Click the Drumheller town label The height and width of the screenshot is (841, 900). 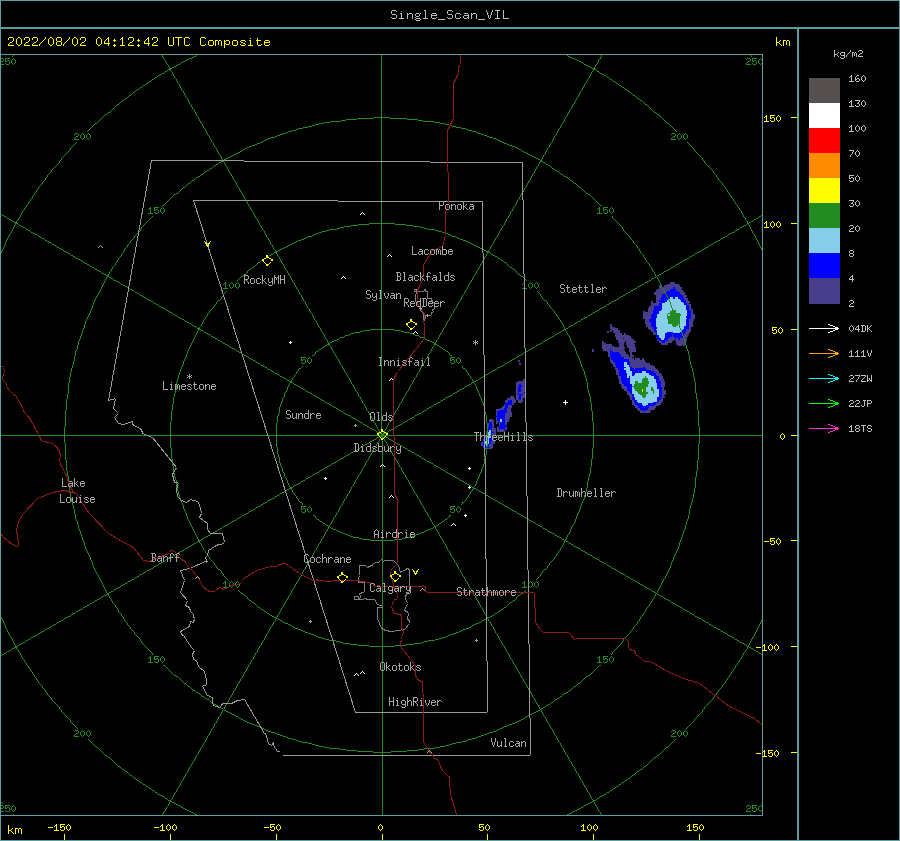coord(586,493)
